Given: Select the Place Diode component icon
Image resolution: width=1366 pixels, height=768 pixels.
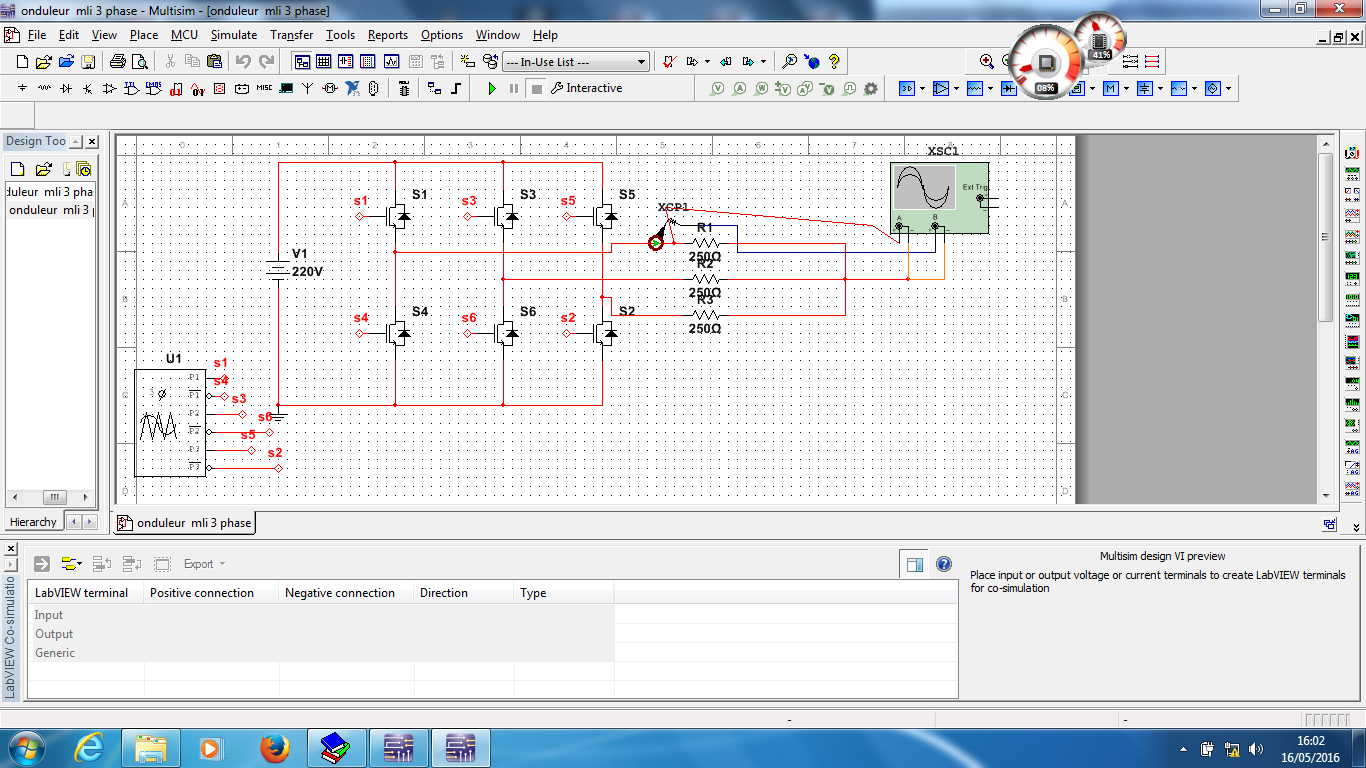Looking at the screenshot, I should [65, 88].
